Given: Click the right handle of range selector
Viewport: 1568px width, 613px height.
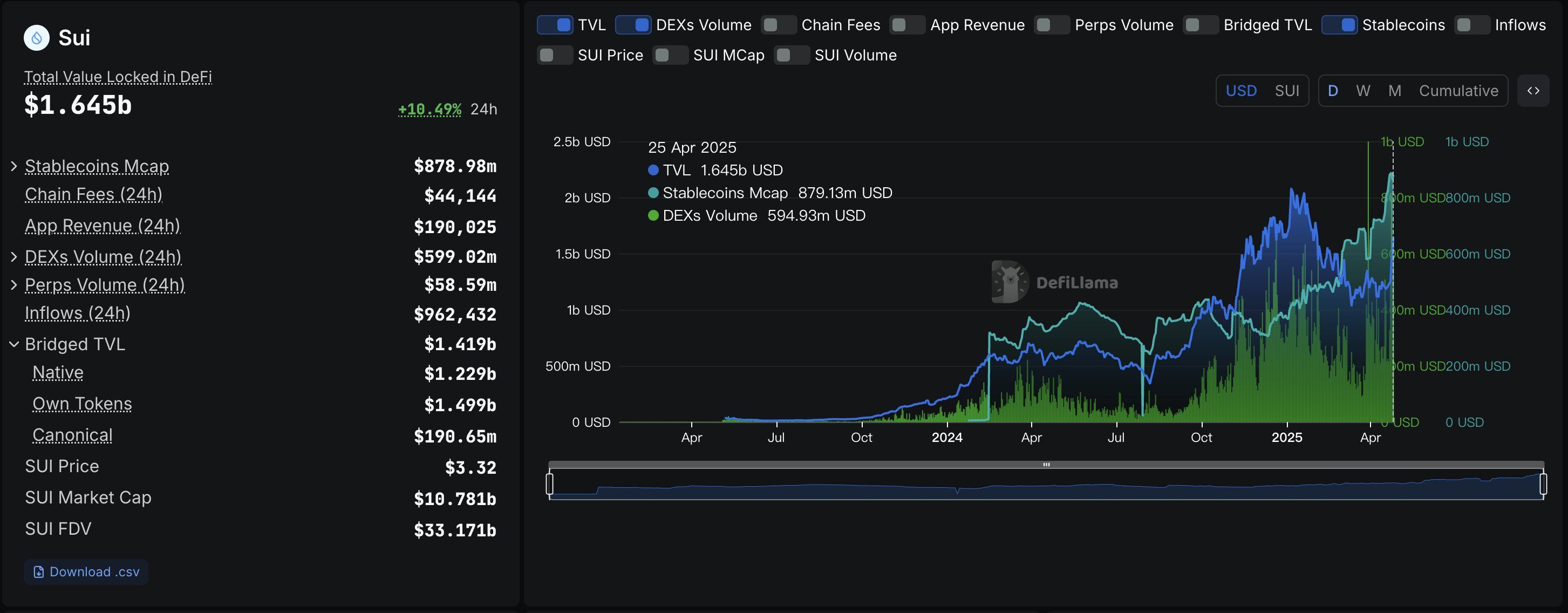Looking at the screenshot, I should [1543, 484].
